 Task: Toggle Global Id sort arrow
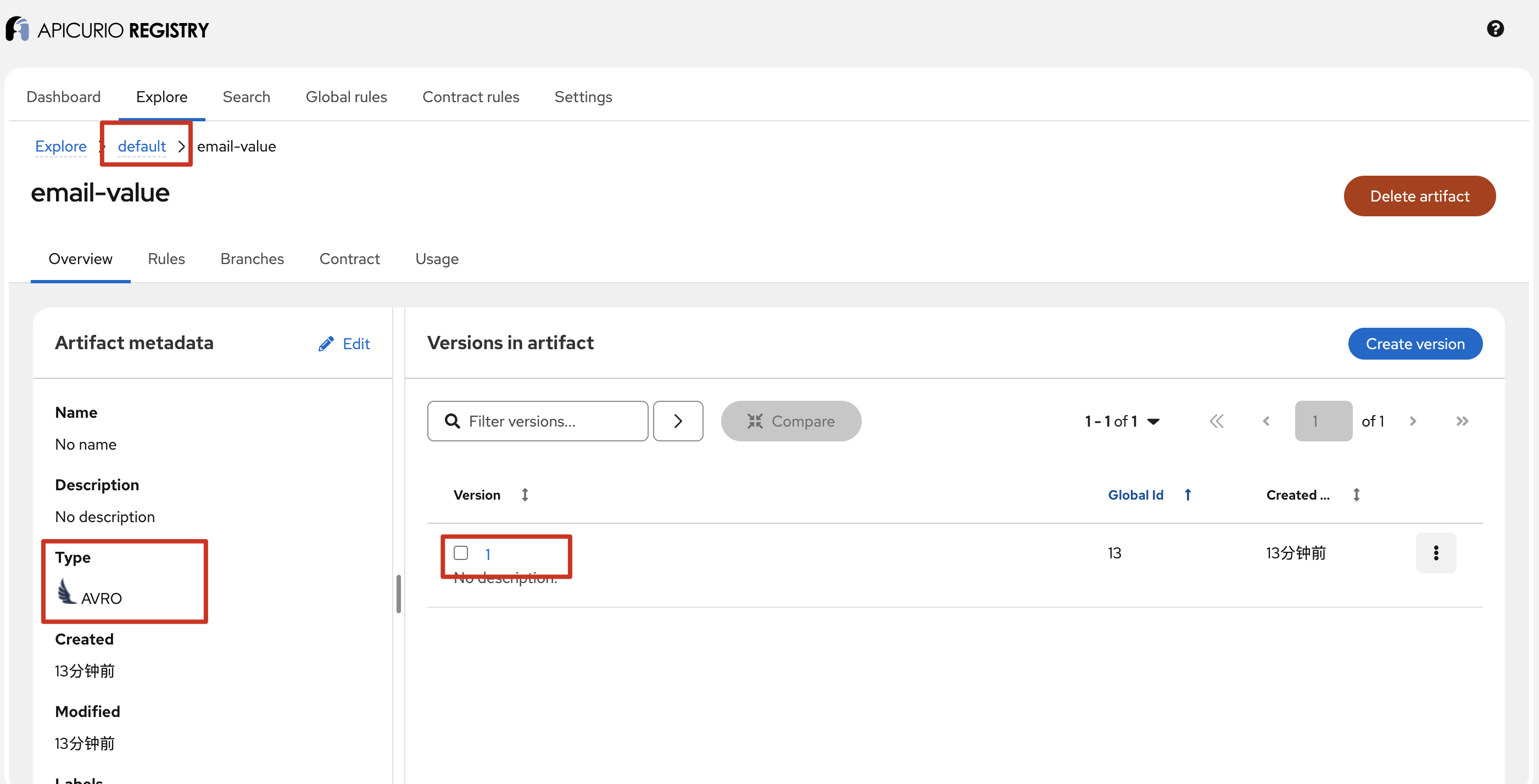pyautogui.click(x=1187, y=495)
